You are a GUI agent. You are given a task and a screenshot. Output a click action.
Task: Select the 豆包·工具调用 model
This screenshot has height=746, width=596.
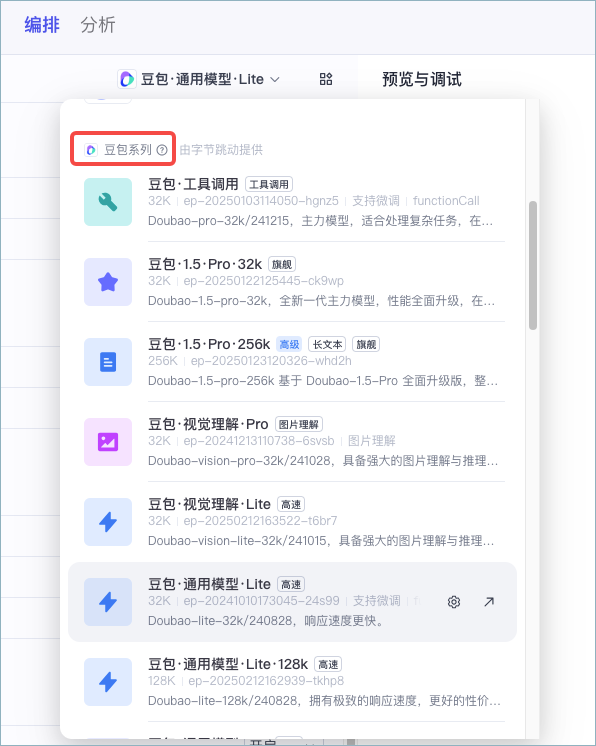click(x=294, y=202)
